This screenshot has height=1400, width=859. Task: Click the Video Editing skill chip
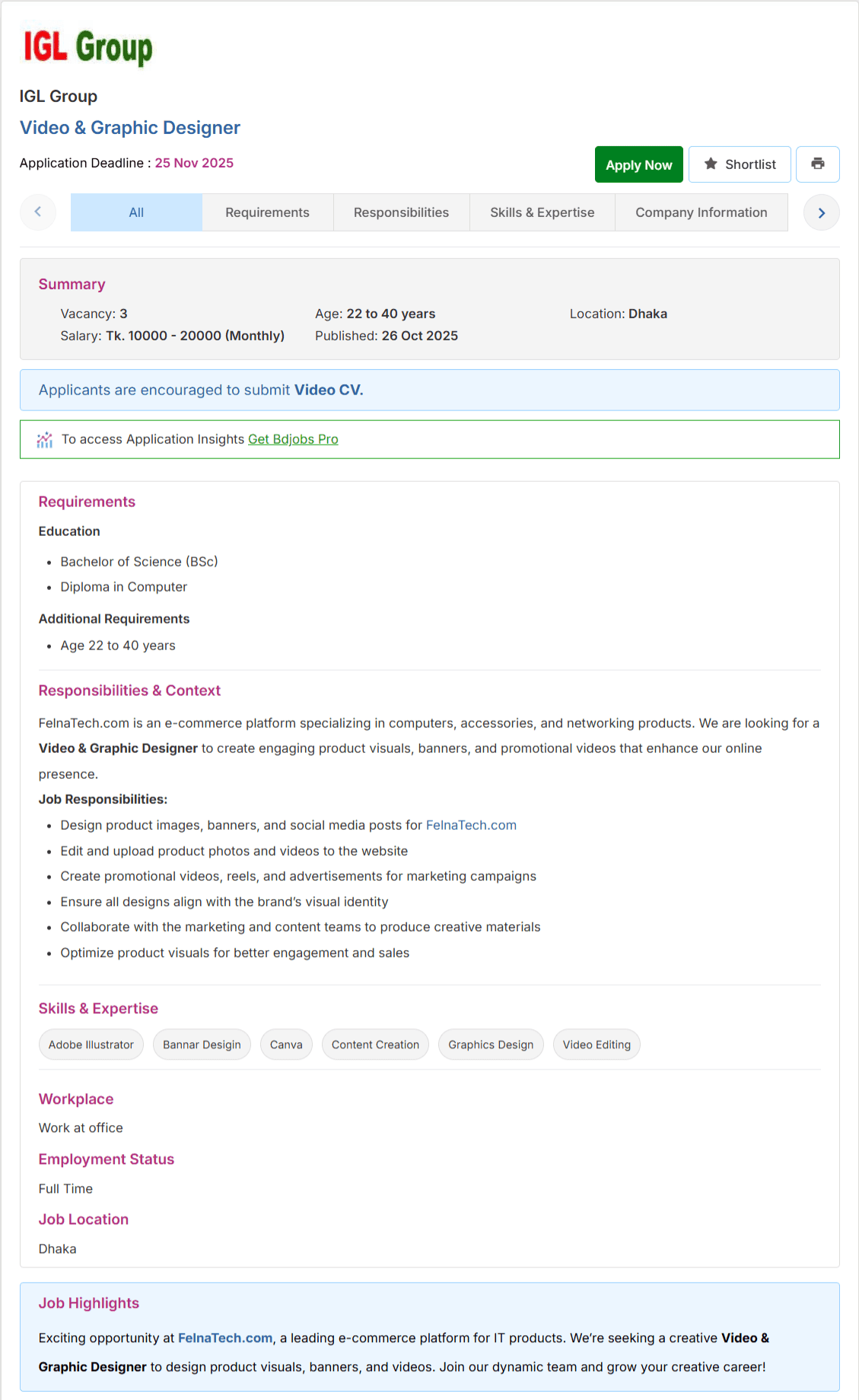tap(597, 1044)
